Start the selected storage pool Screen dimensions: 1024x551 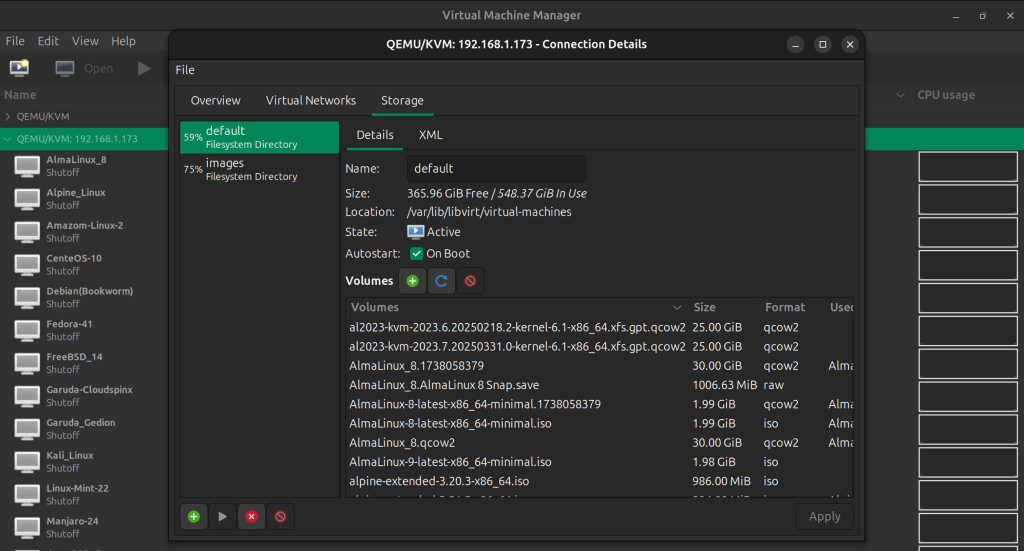click(x=223, y=516)
